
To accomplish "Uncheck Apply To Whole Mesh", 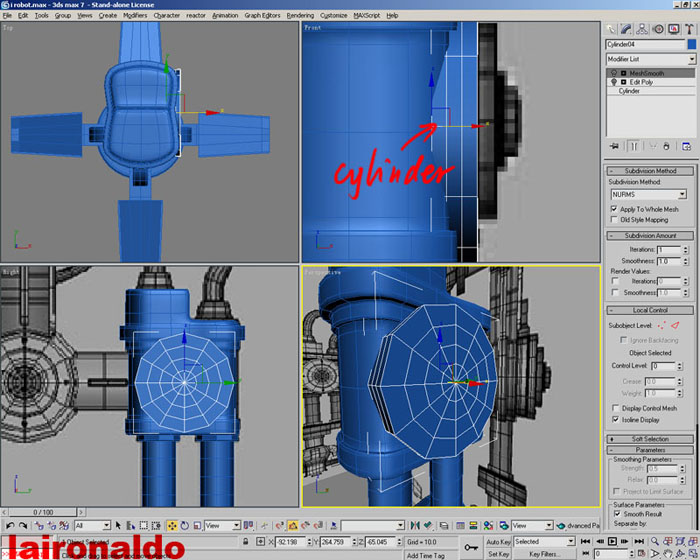I will (x=614, y=209).
